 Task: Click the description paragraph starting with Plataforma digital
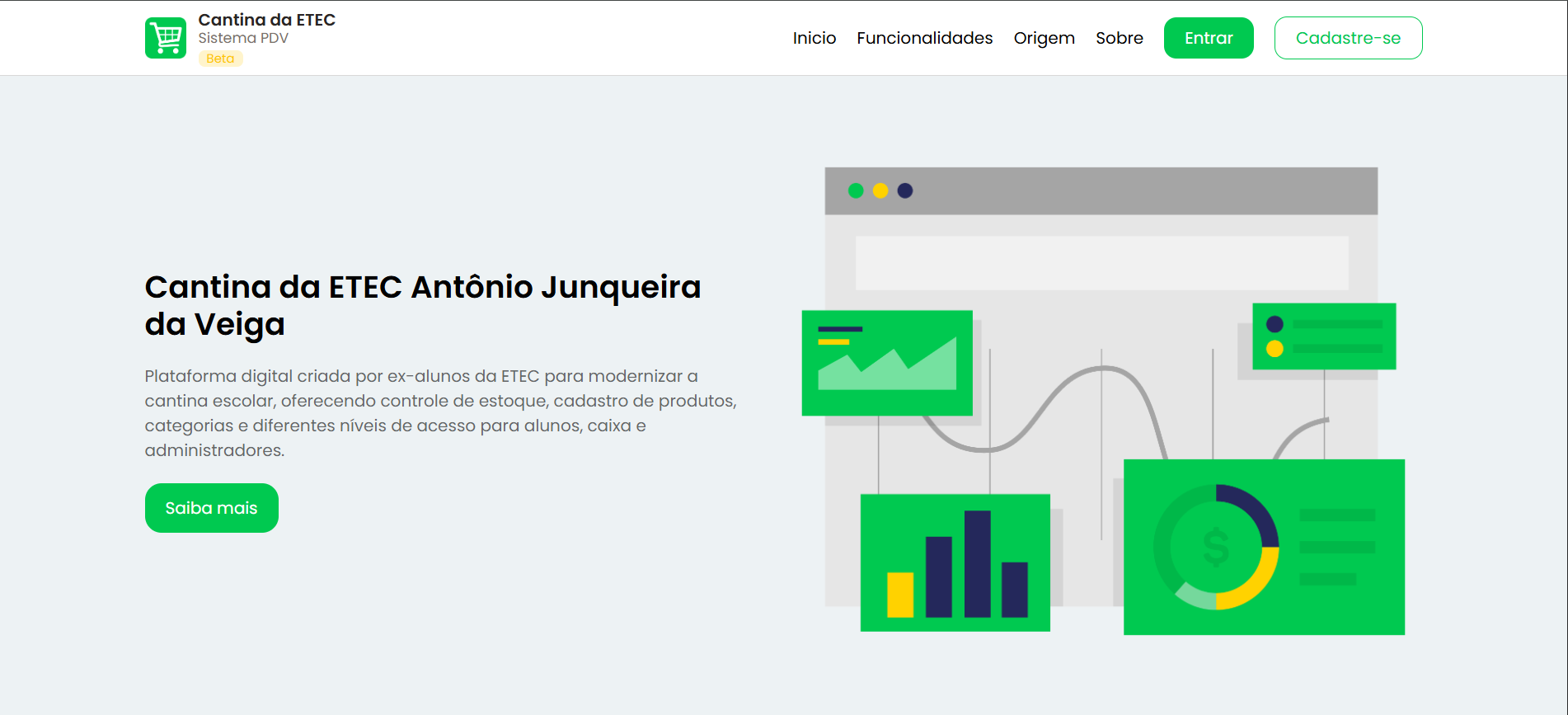441,413
